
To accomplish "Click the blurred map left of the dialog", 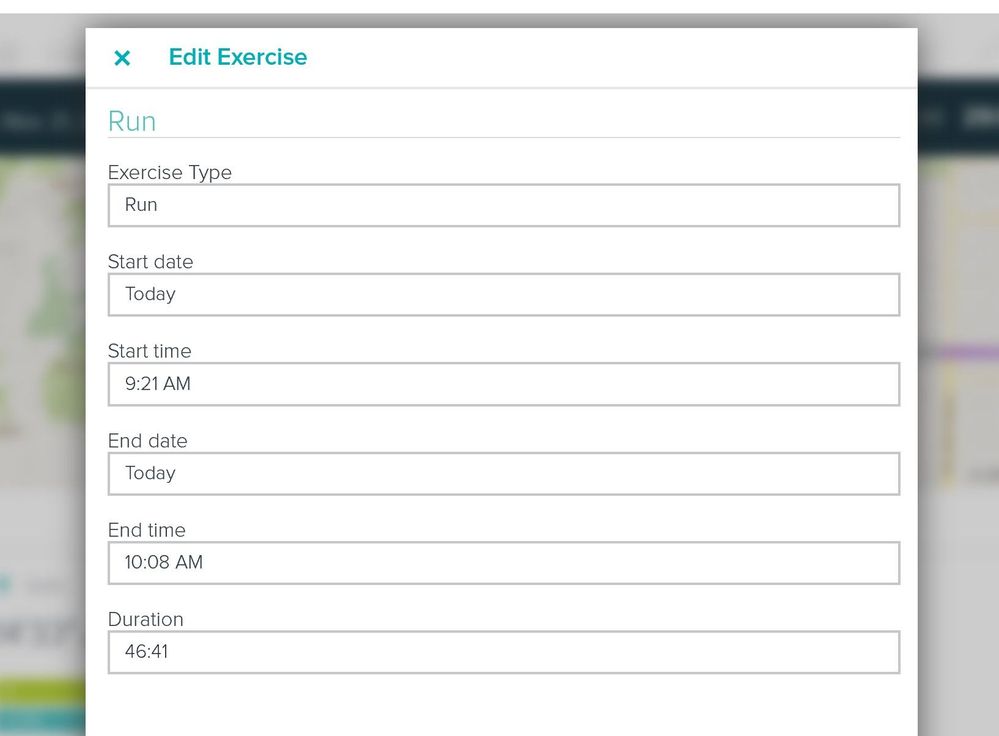I will pyautogui.click(x=42, y=320).
